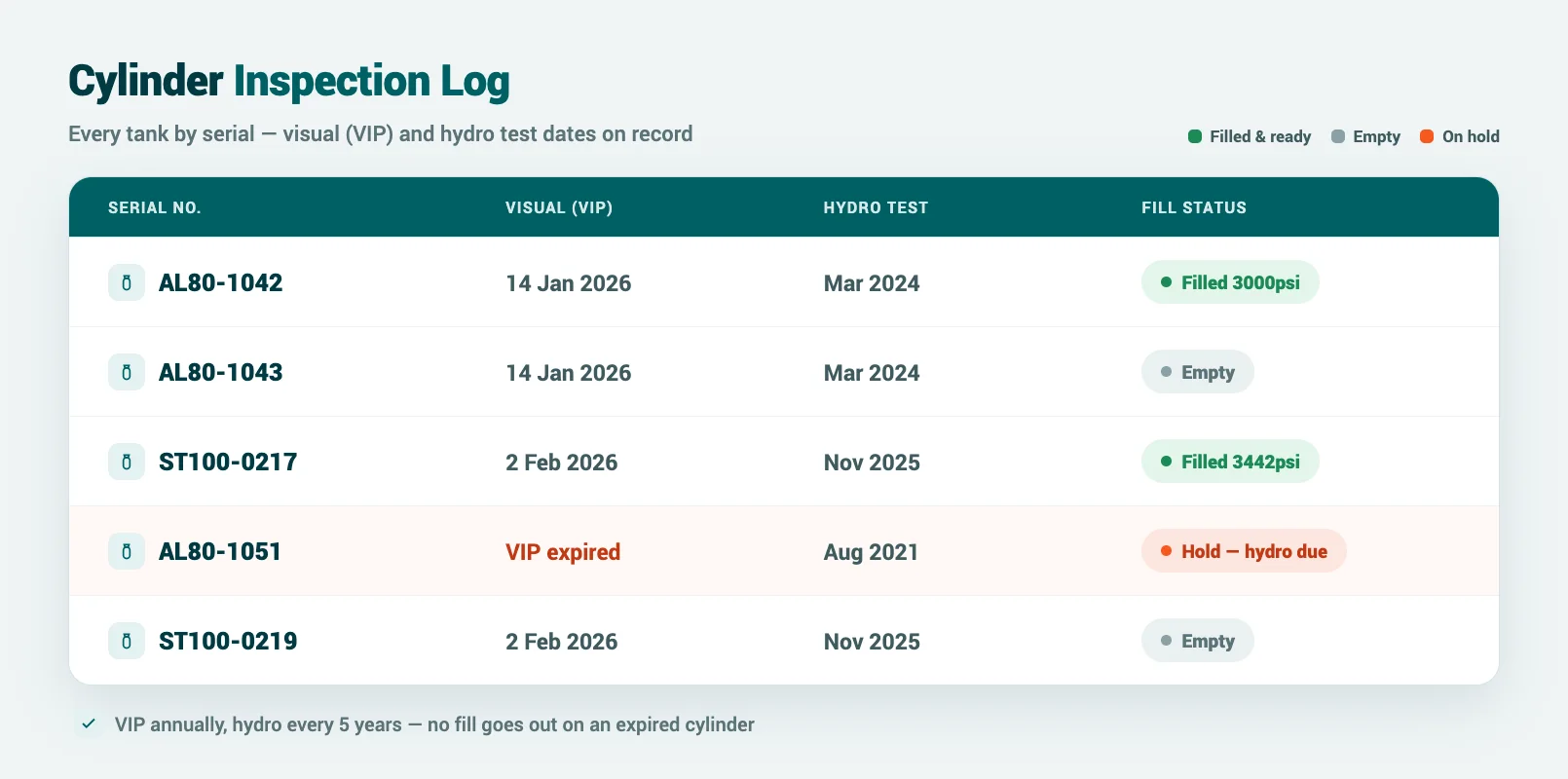Select serial number AL80-1043
The image size is (1568, 779).
point(221,372)
